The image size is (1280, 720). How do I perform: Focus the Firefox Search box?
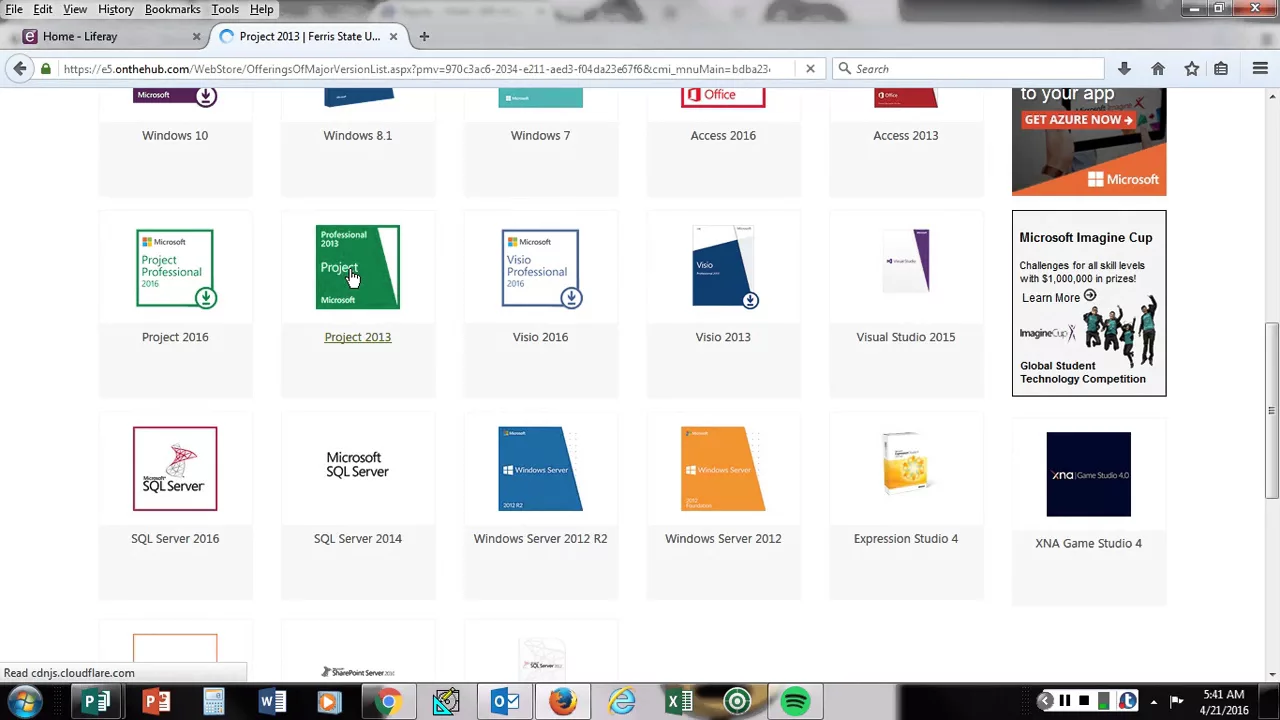coord(967,69)
